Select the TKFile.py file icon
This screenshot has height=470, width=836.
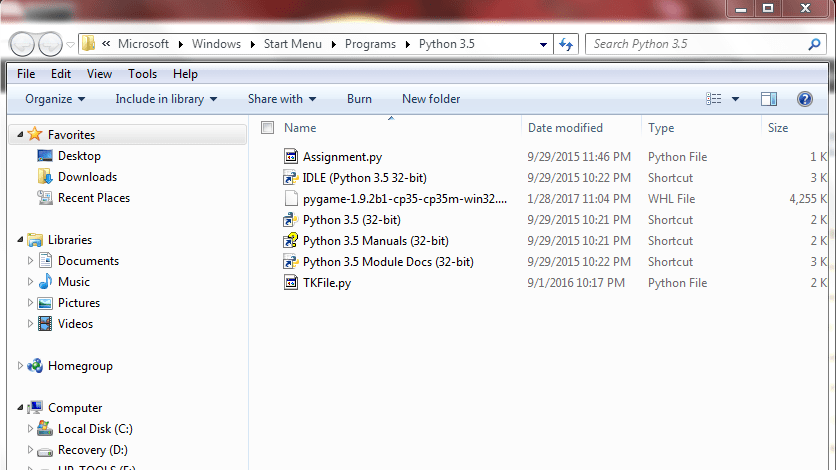[x=291, y=282]
